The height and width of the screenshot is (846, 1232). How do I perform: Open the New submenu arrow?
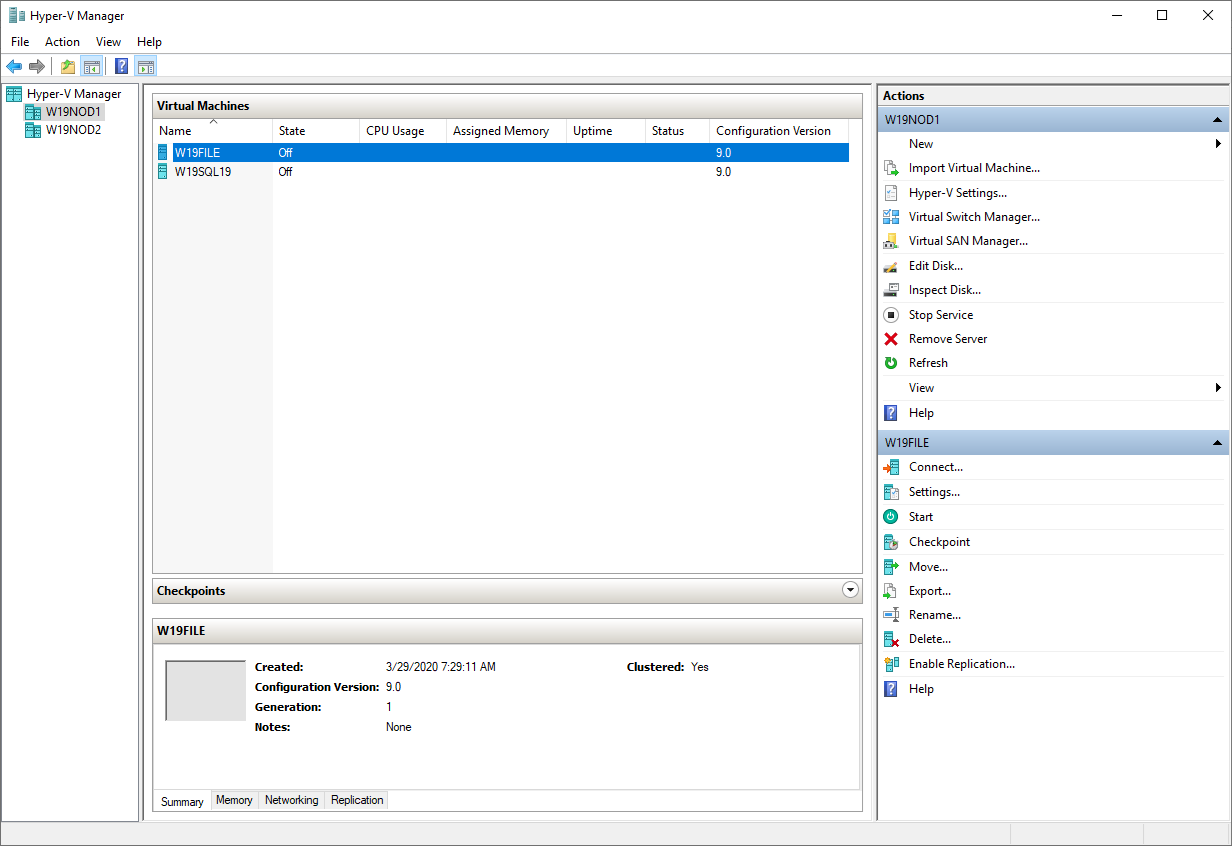[x=1218, y=144]
